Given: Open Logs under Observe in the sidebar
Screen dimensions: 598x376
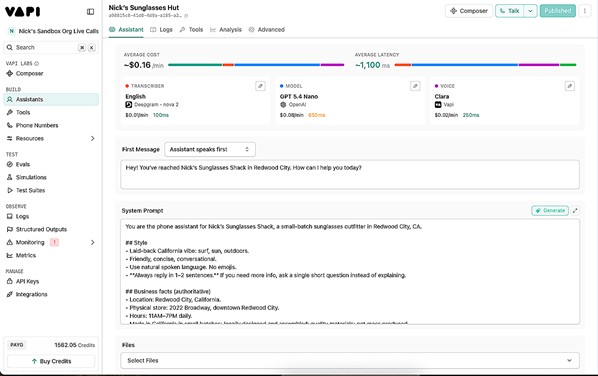Looking at the screenshot, I should [x=51, y=216].
